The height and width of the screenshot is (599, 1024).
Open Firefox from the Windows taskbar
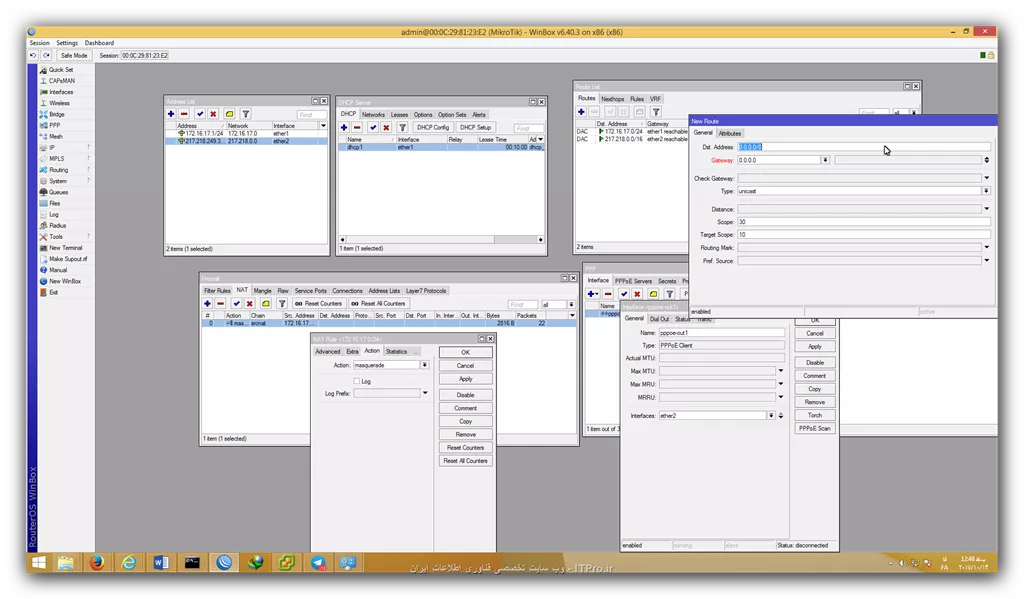97,562
